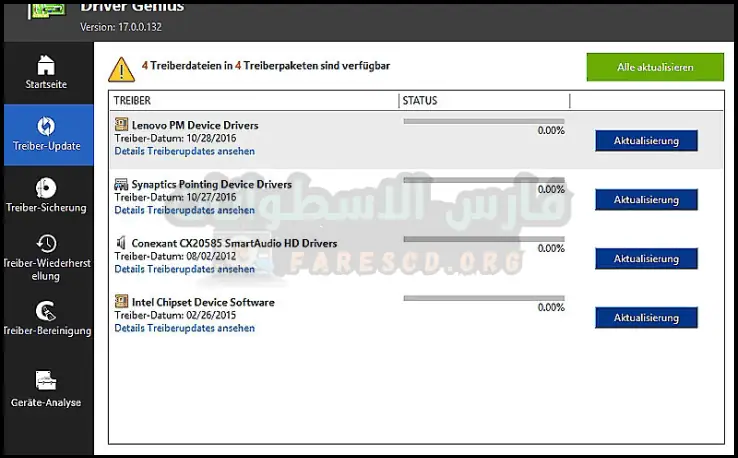Click Aktualisierung for Synaptics Pointing drivers
The width and height of the screenshot is (738, 458).
pos(646,200)
